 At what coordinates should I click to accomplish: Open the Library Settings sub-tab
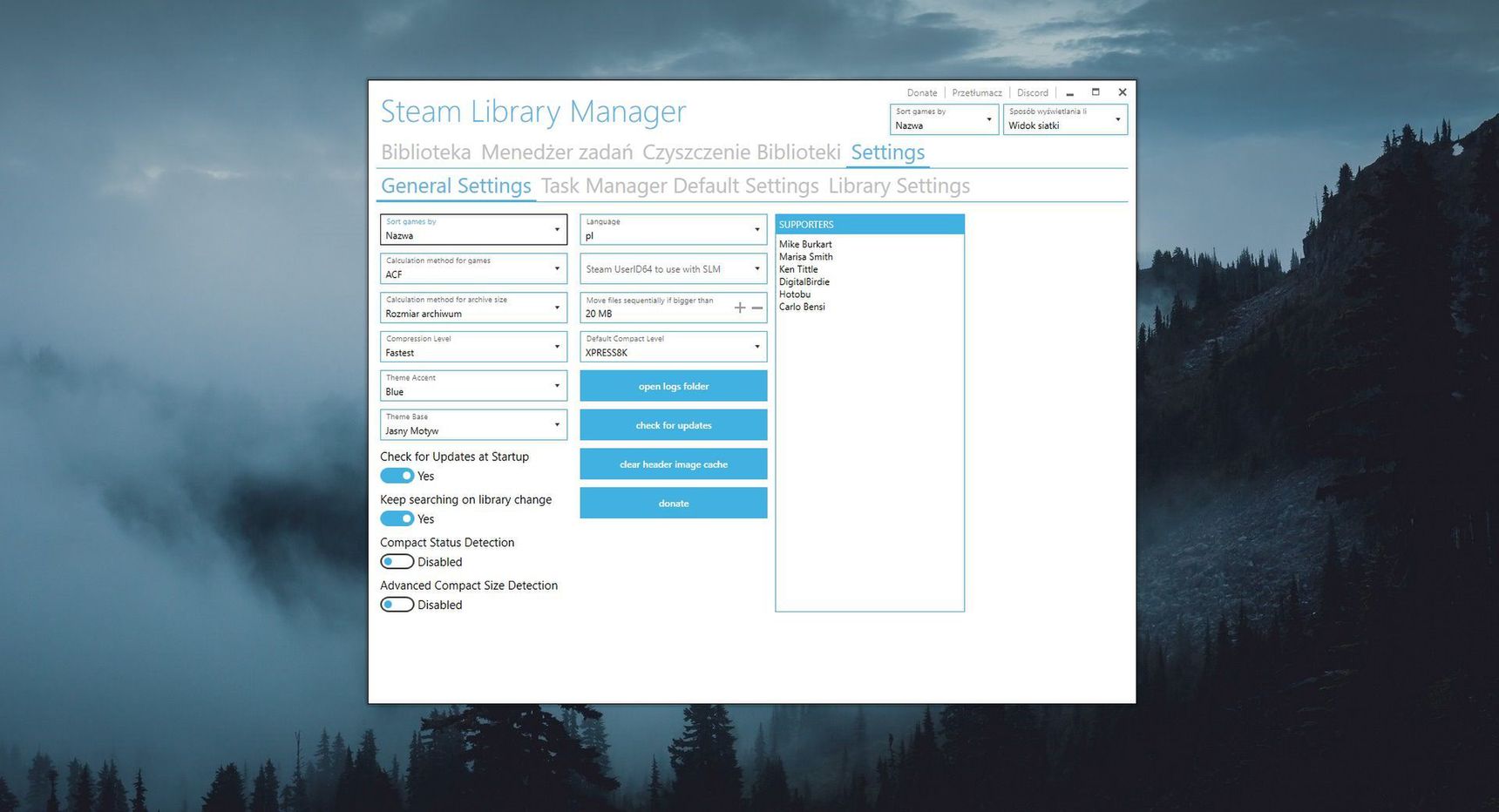pos(899,186)
